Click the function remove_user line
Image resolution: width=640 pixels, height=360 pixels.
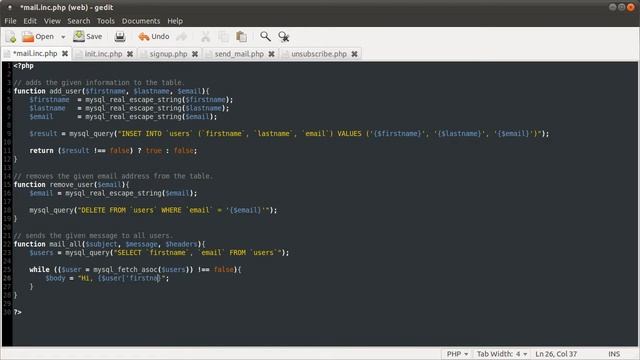(71, 184)
